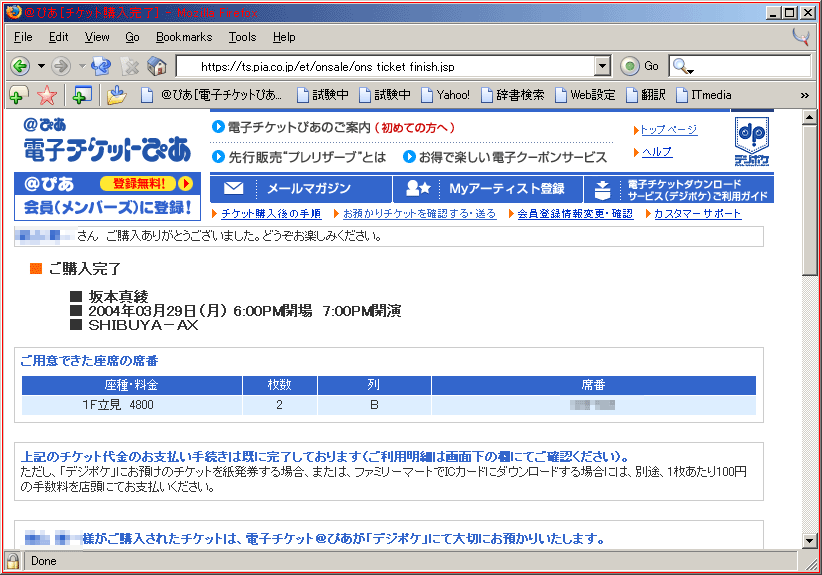Expand the URL address bar dropdown
The width and height of the screenshot is (822, 575).
602,67
